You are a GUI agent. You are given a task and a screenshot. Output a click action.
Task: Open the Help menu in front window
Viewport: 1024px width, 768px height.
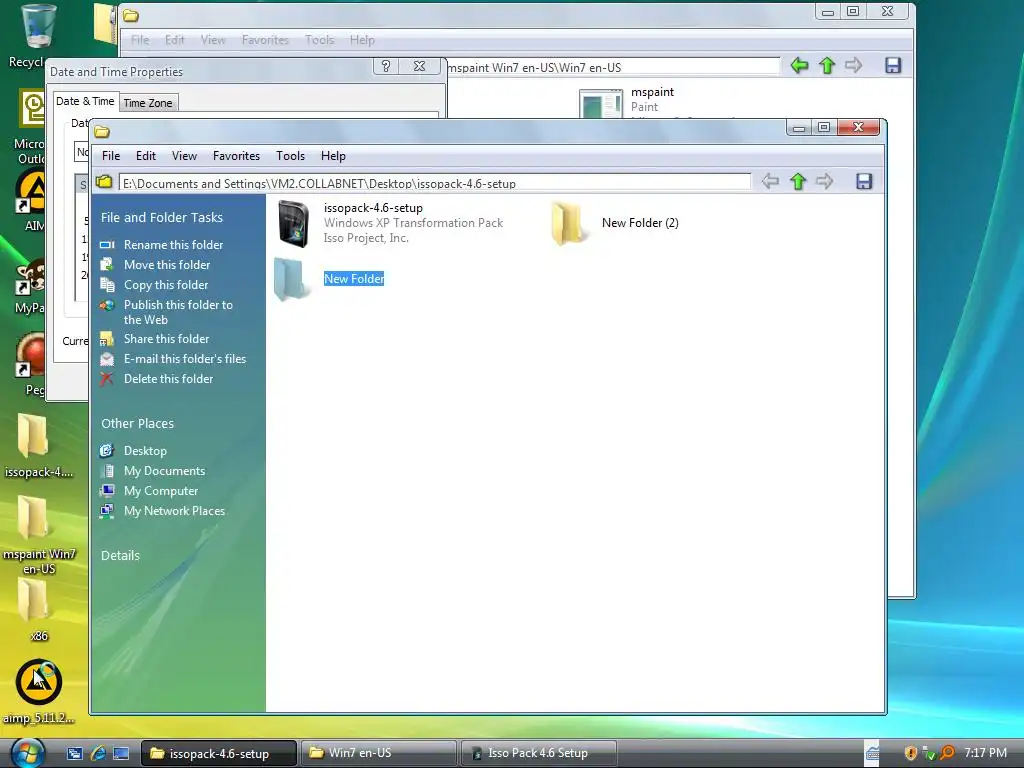pos(333,156)
